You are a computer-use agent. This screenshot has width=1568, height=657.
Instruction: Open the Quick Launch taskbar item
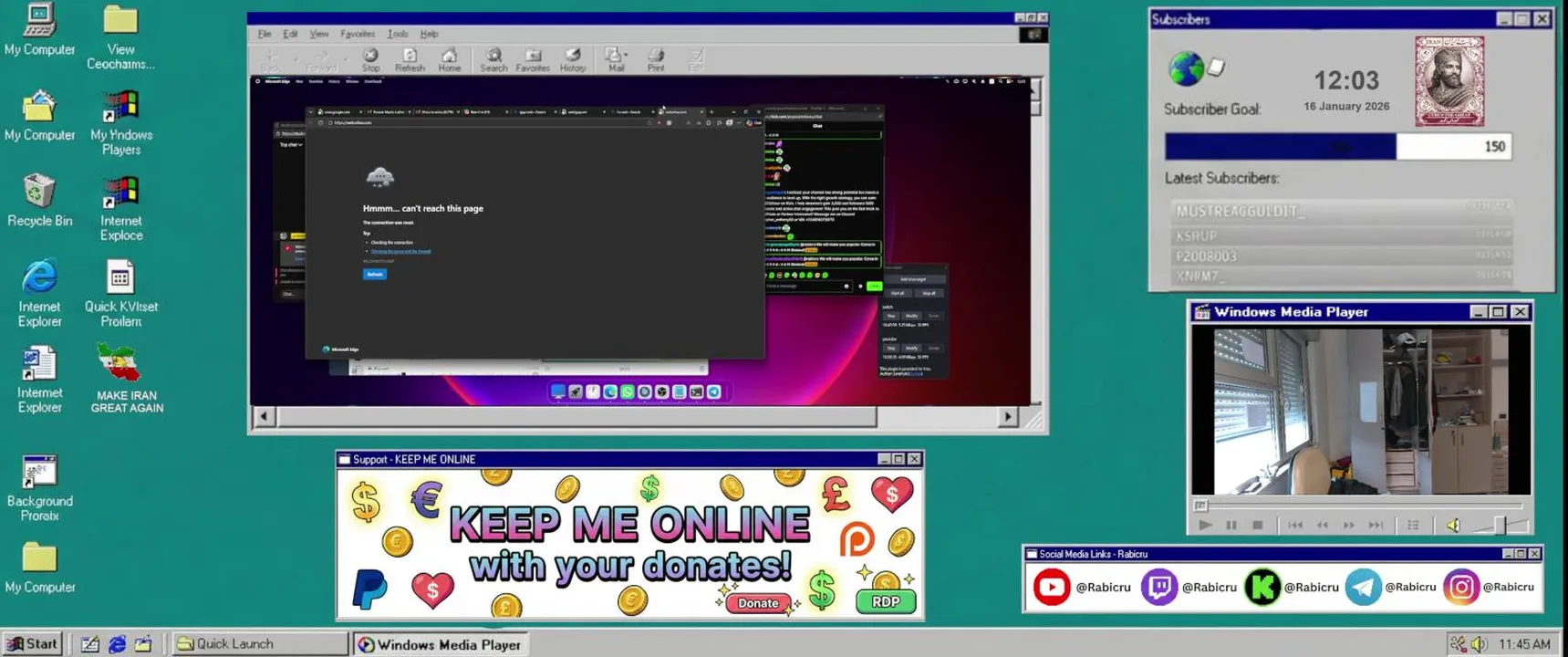click(259, 643)
